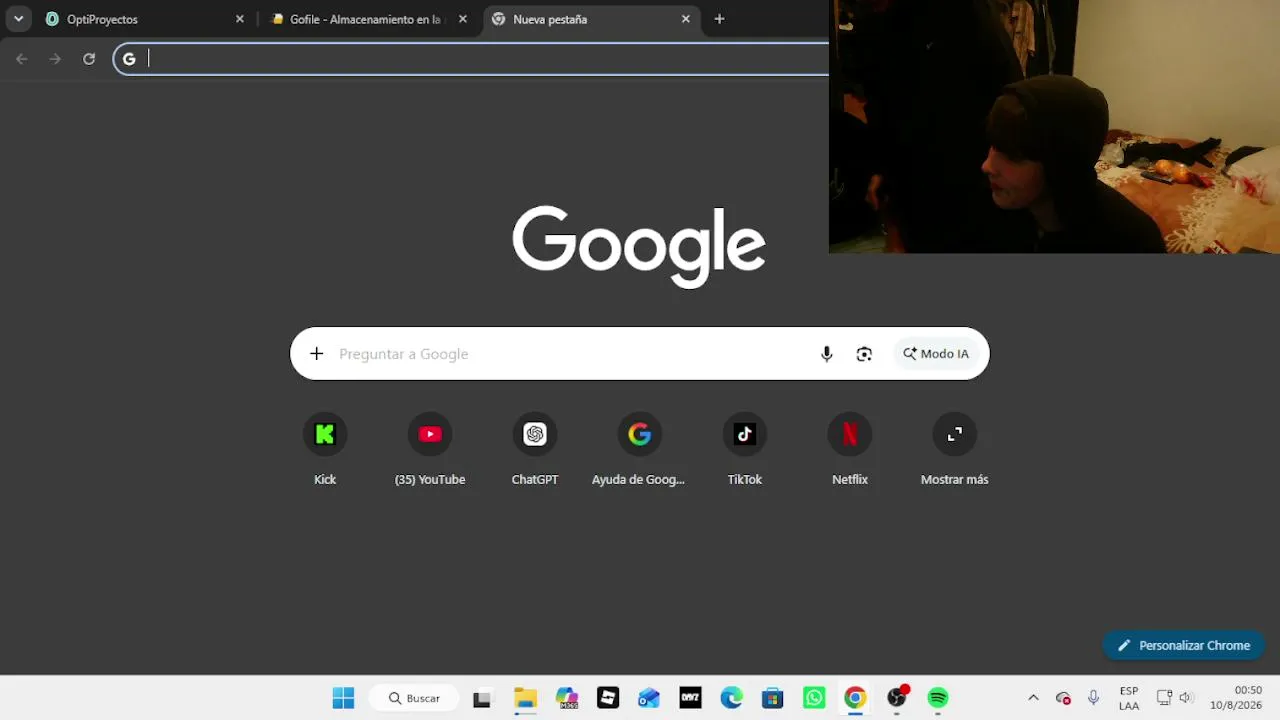Open OBS Studio from the taskbar

point(897,698)
